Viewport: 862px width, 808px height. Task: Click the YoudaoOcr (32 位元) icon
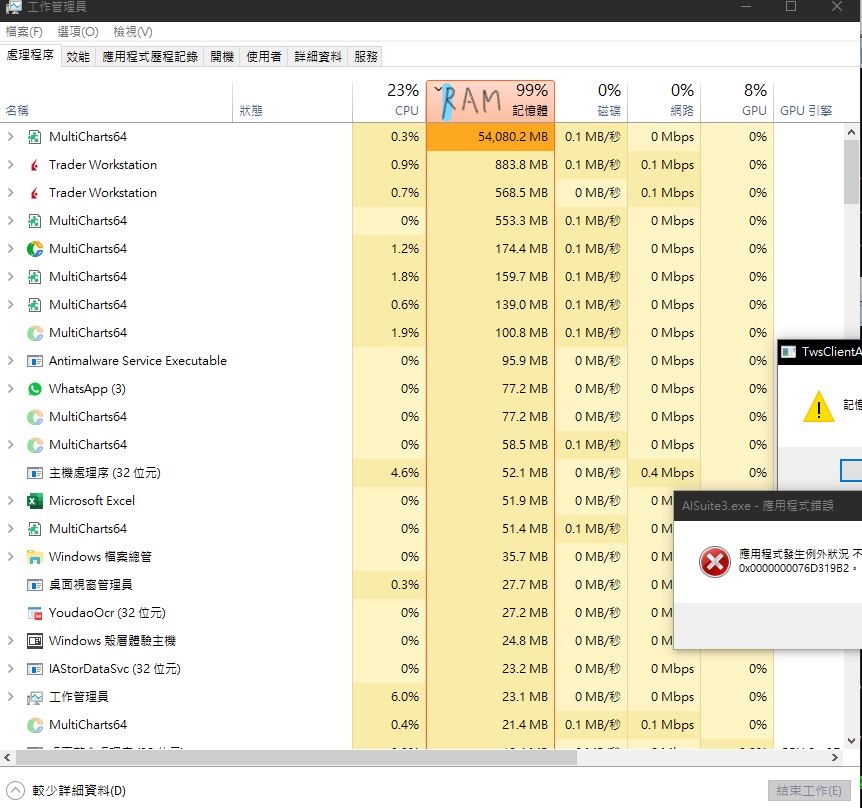(x=35, y=613)
